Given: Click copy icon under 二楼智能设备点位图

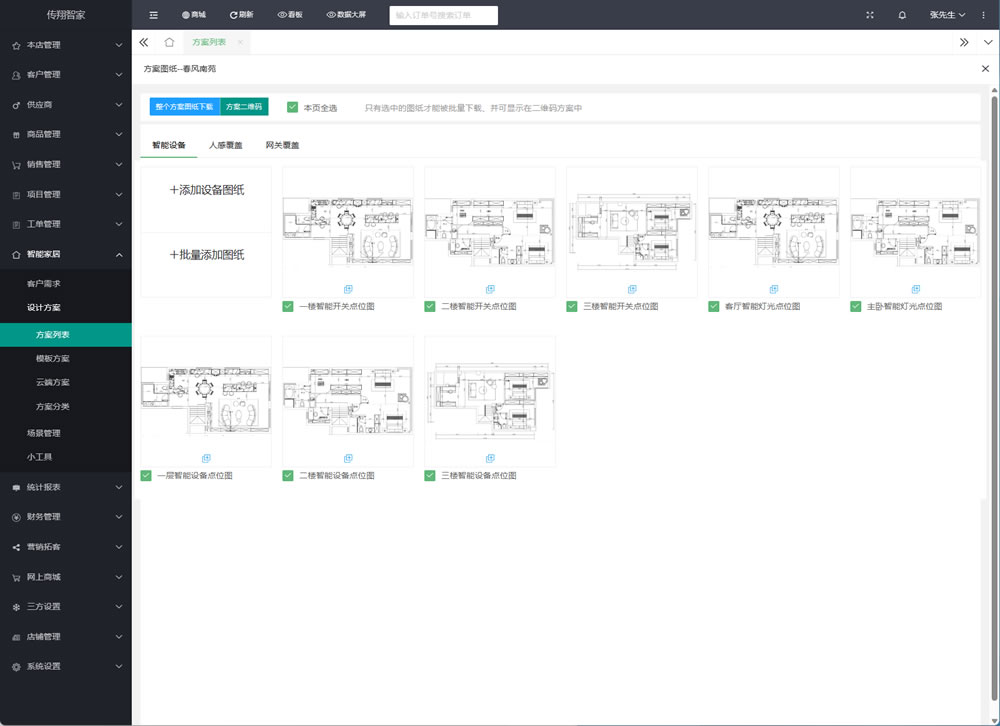Looking at the screenshot, I should pos(348,458).
